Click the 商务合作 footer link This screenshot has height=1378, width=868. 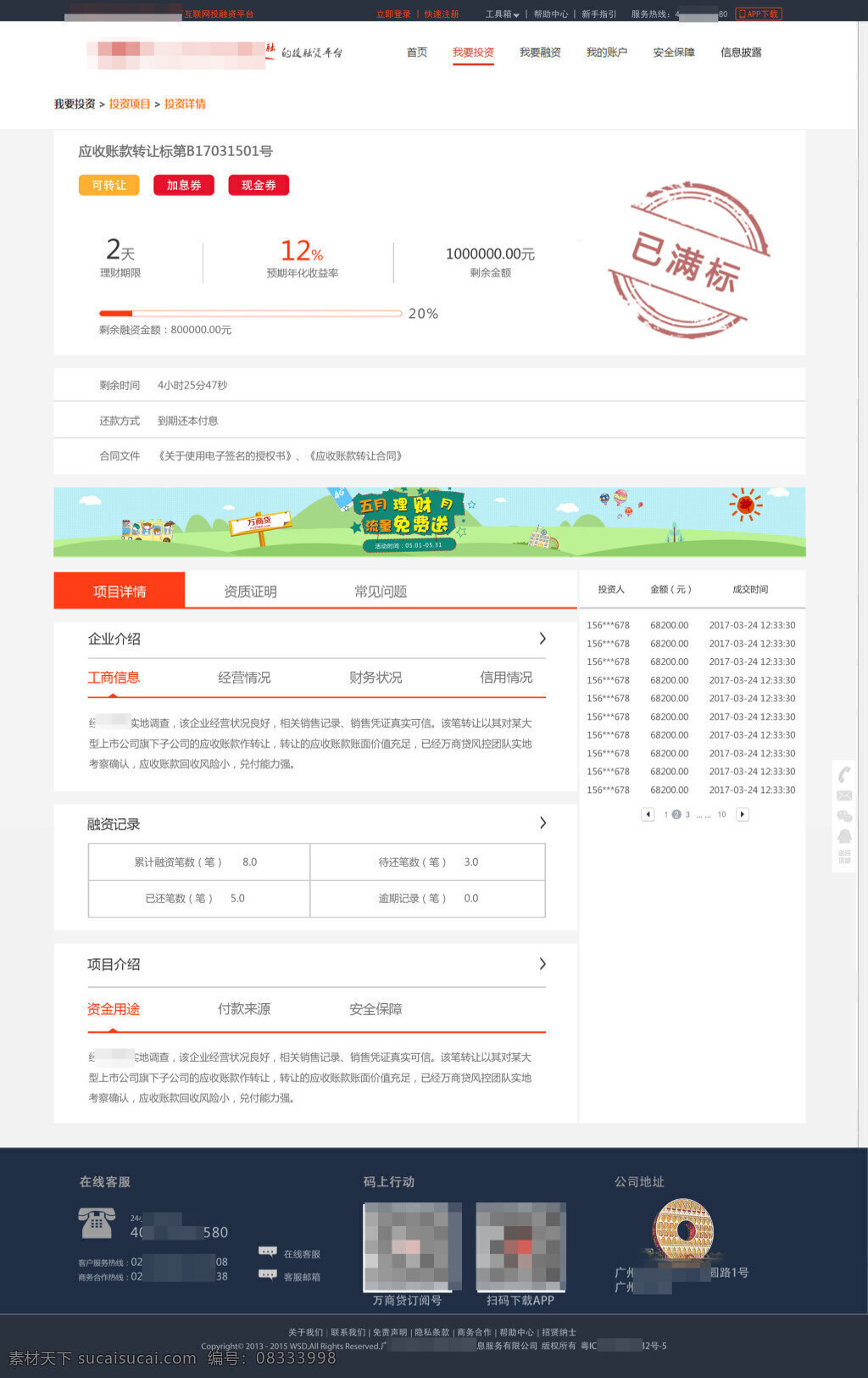point(474,1332)
